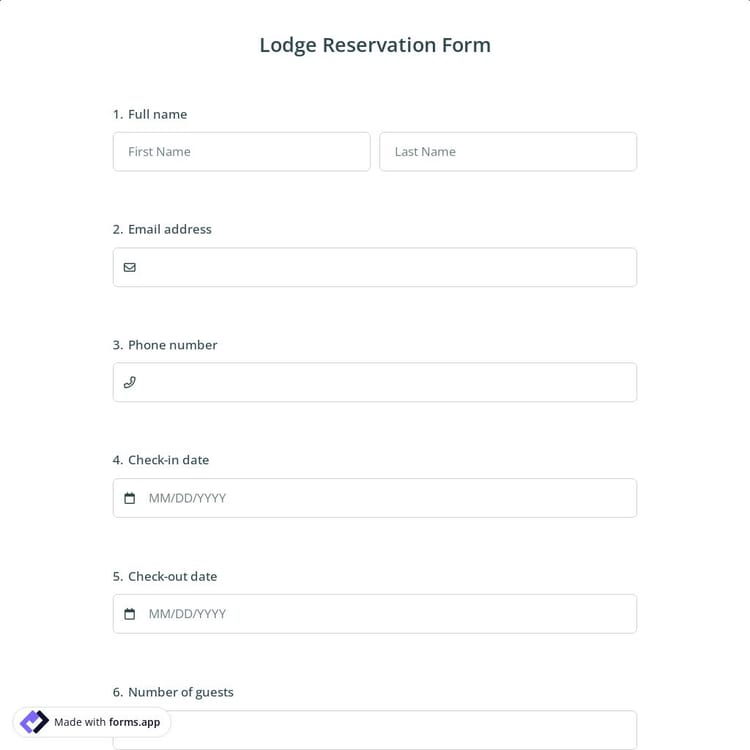Click the "Full name" question label
This screenshot has width=750, height=750.
(157, 114)
